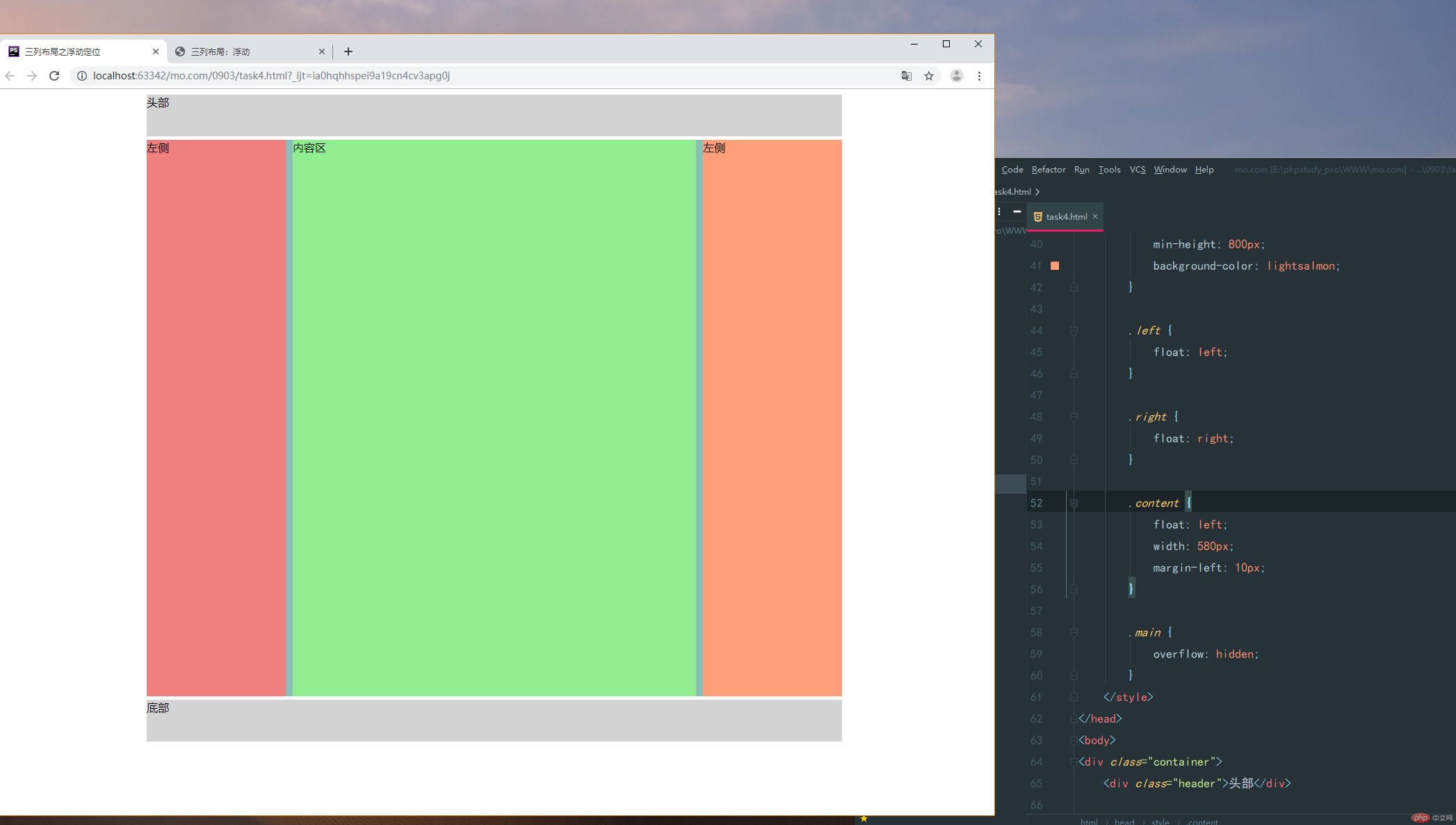Open lightsalmon color swatch in gutter

(1055, 266)
